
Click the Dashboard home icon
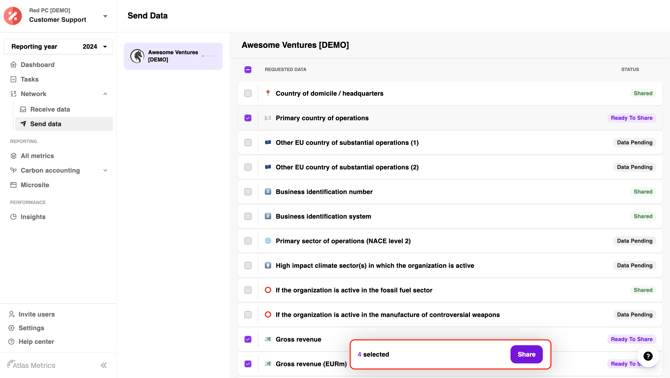point(13,64)
